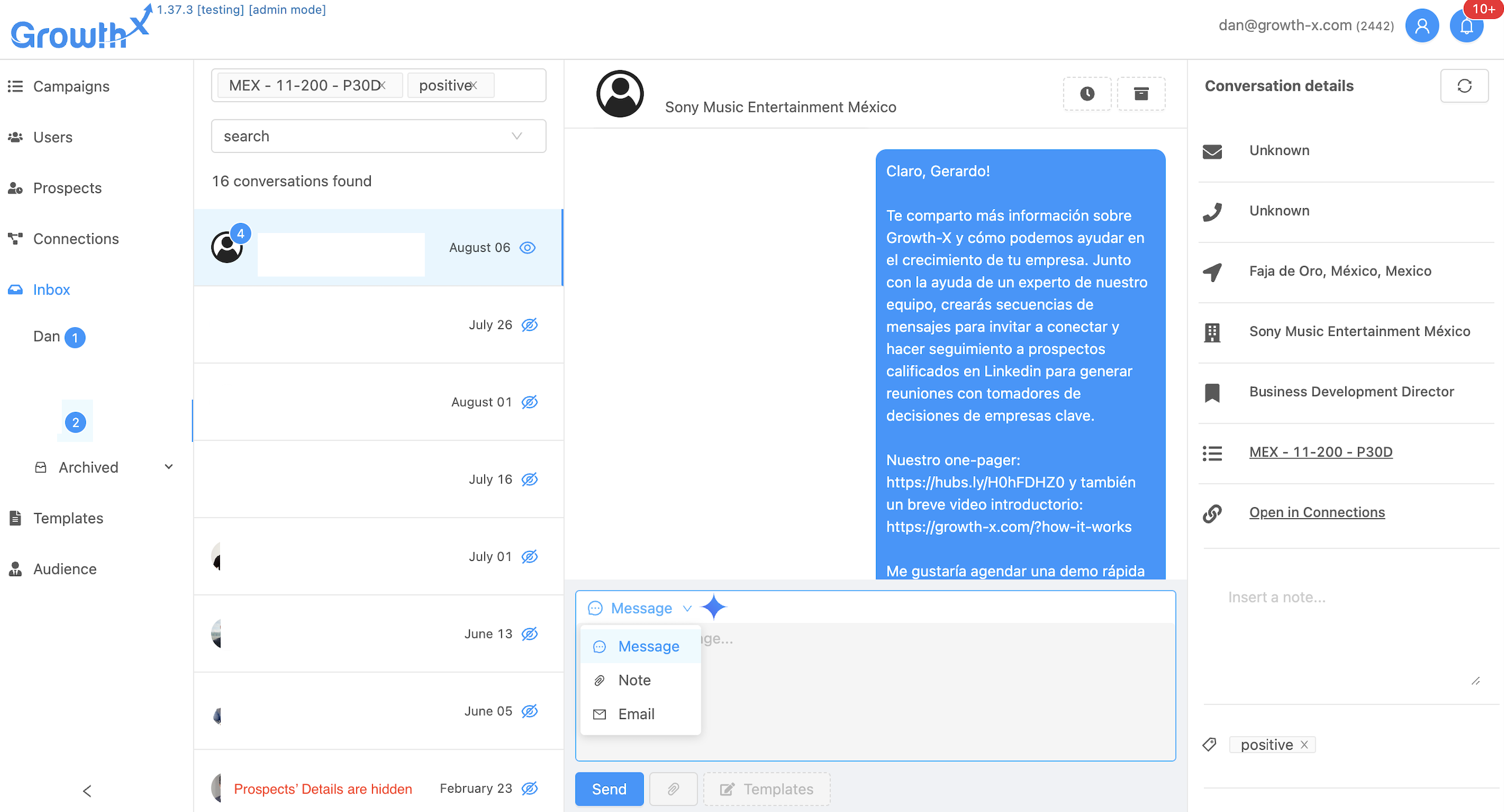
Task: Select Note from the message type menu
Action: tap(634, 680)
